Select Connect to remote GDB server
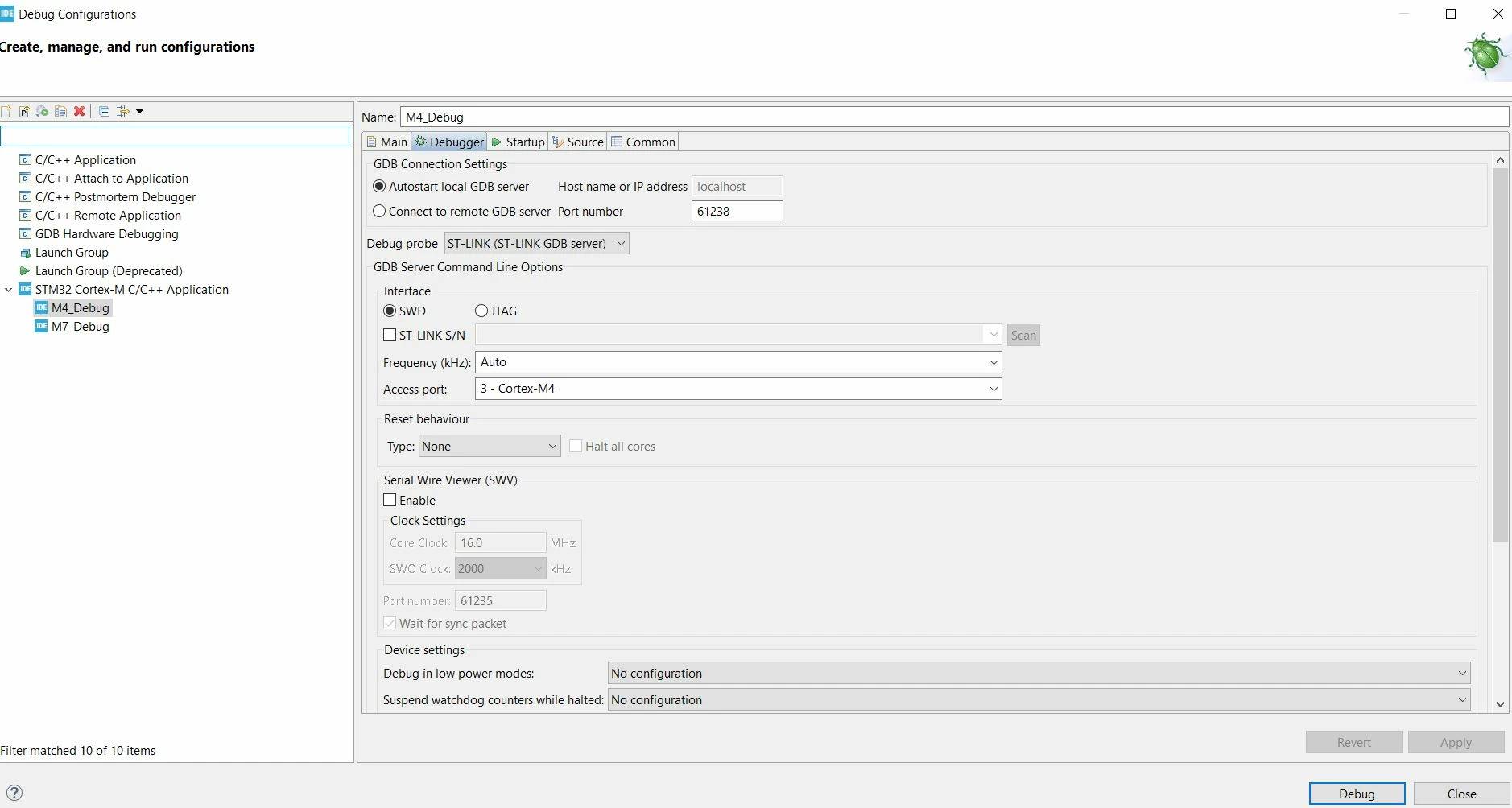This screenshot has width=1512, height=808. tap(379, 211)
